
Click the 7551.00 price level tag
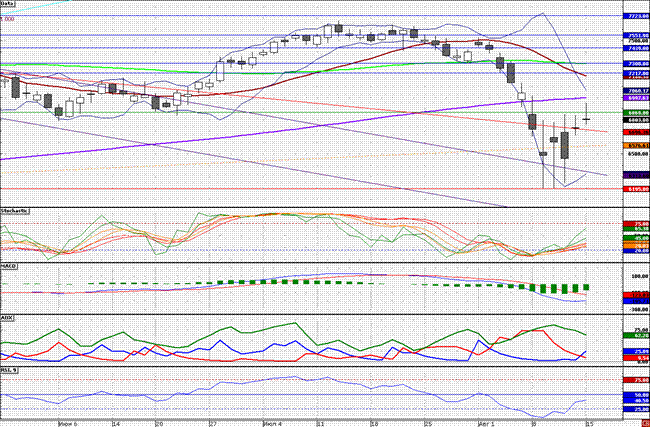click(636, 36)
